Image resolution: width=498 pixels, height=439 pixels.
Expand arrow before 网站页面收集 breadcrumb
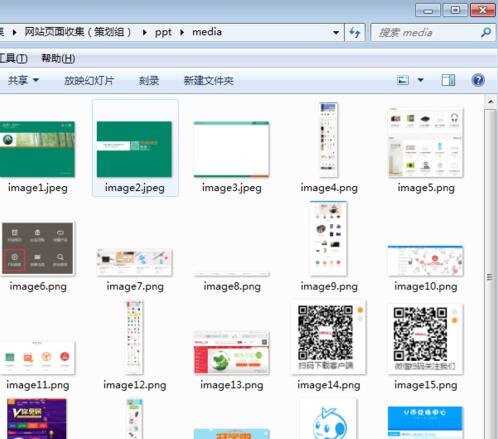pyautogui.click(x=14, y=32)
